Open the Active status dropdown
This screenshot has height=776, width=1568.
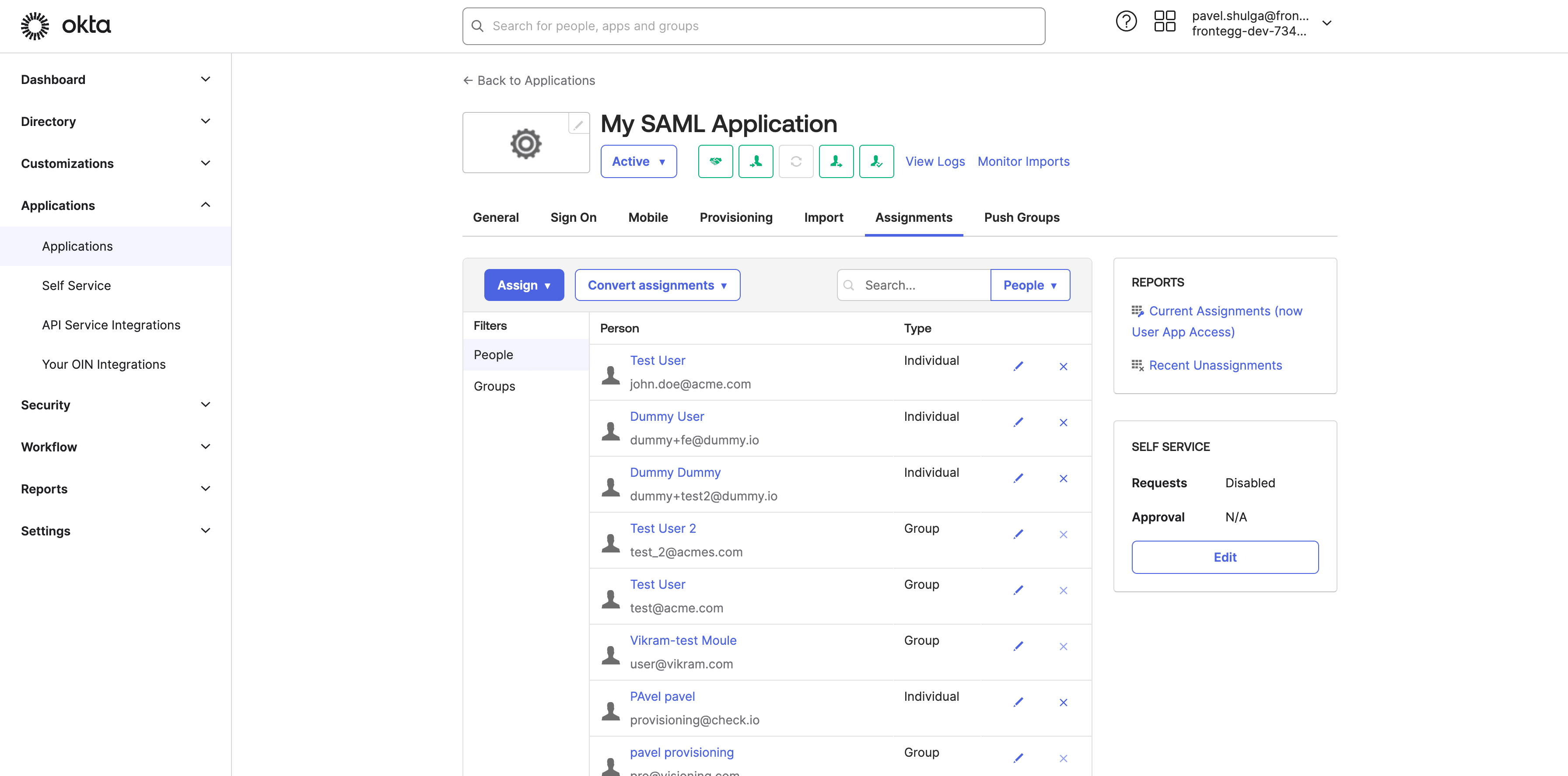(638, 161)
